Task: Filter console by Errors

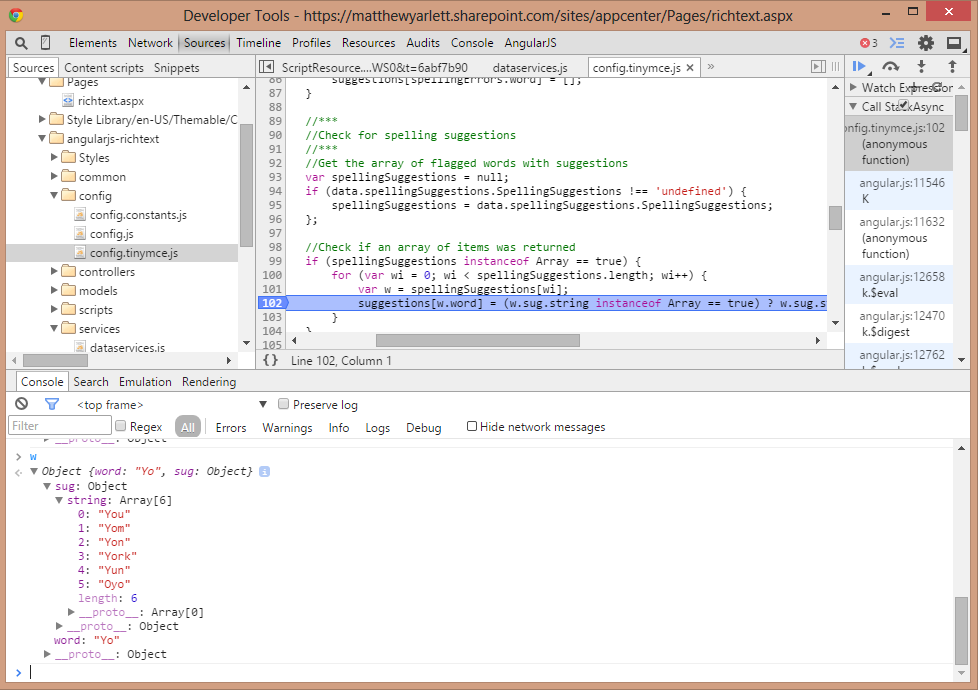Action: [230, 427]
